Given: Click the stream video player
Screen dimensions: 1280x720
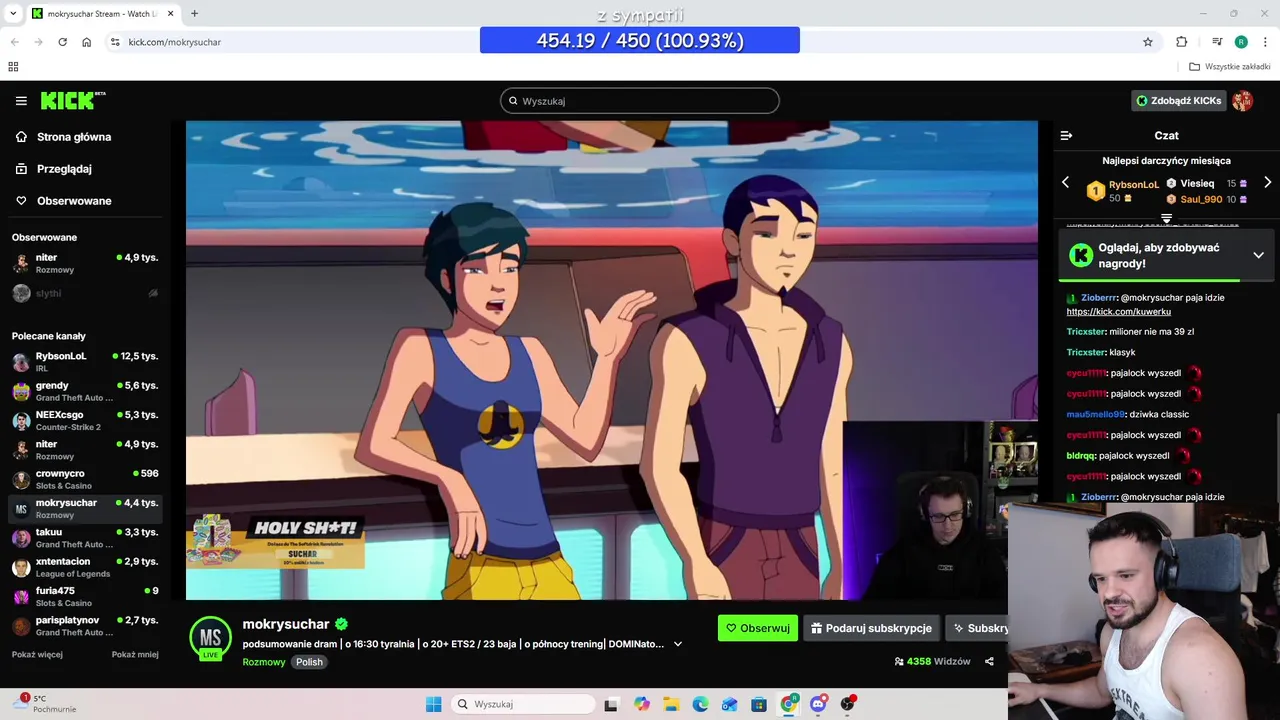Looking at the screenshot, I should click(x=612, y=360).
